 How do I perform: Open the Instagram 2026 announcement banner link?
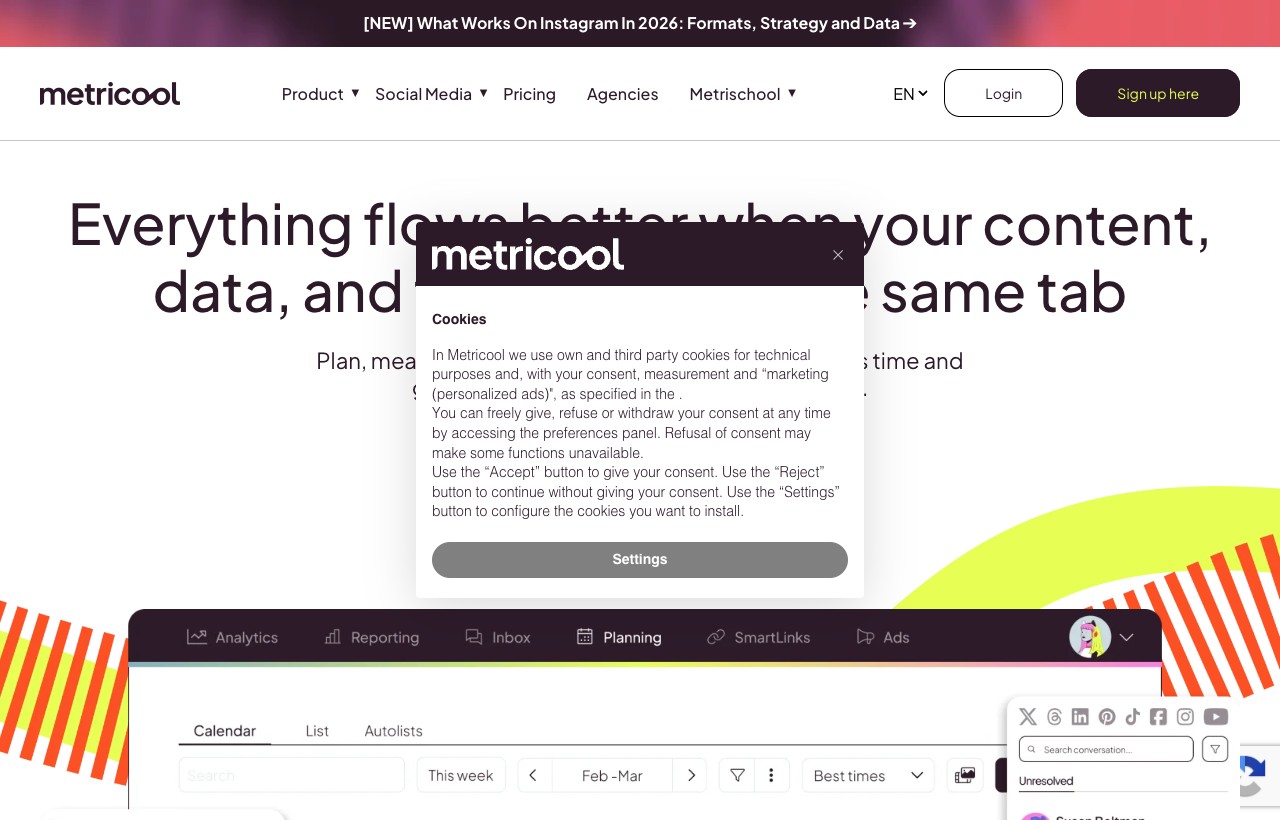[x=640, y=23]
